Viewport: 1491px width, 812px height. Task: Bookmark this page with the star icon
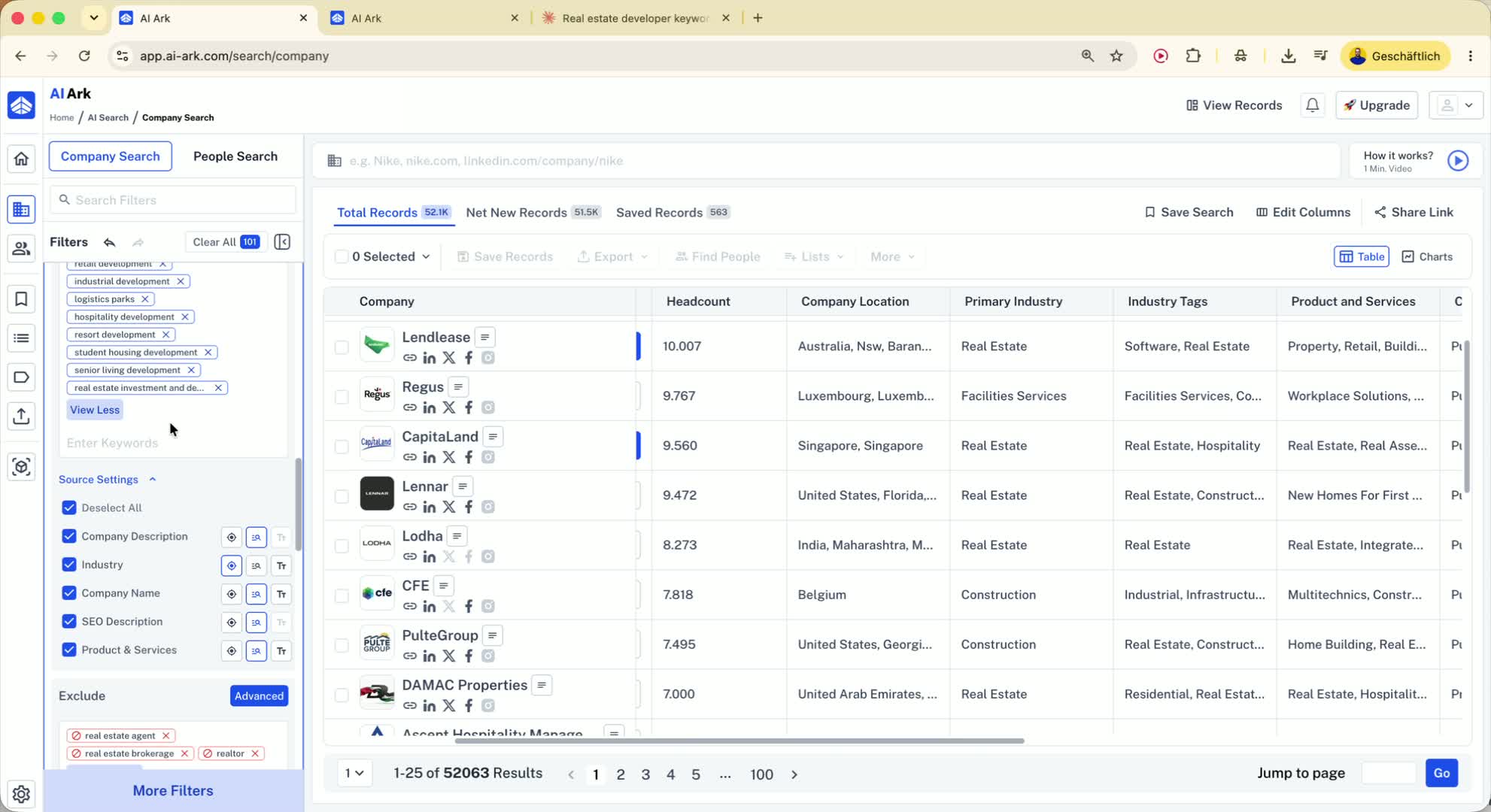tap(1116, 56)
